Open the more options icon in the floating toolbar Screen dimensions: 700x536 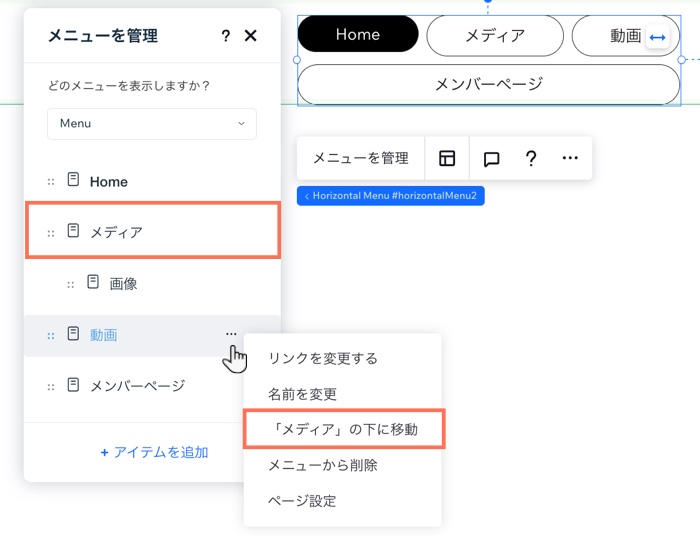pyautogui.click(x=570, y=158)
